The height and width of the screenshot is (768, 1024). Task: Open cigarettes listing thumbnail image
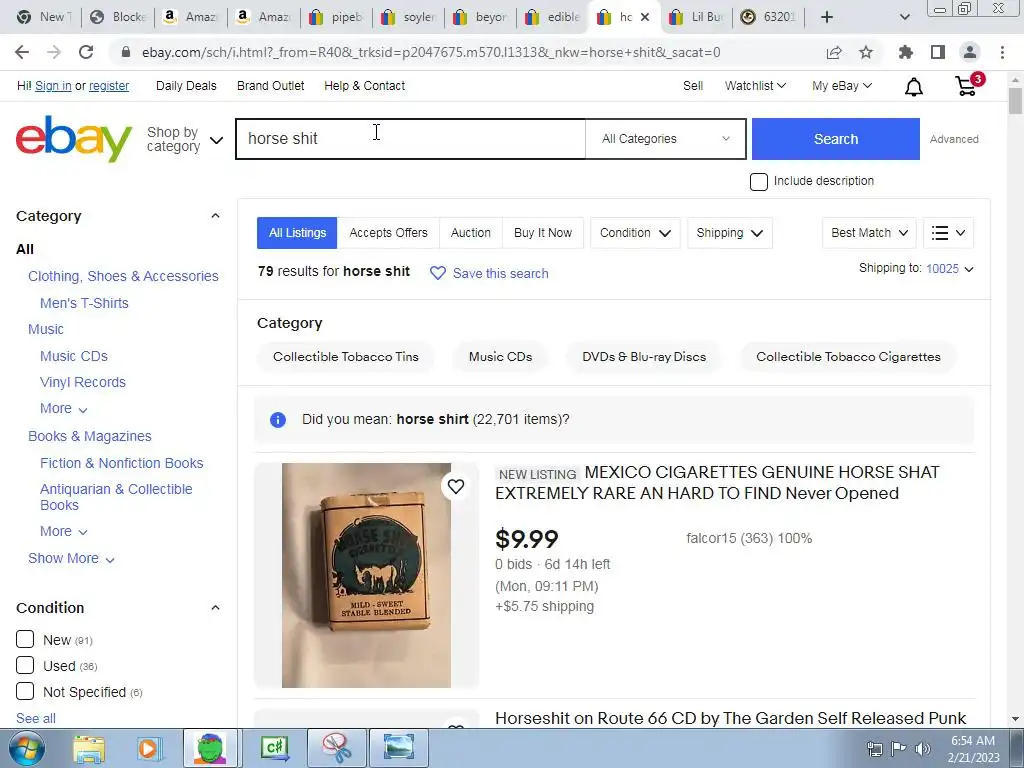pos(366,575)
